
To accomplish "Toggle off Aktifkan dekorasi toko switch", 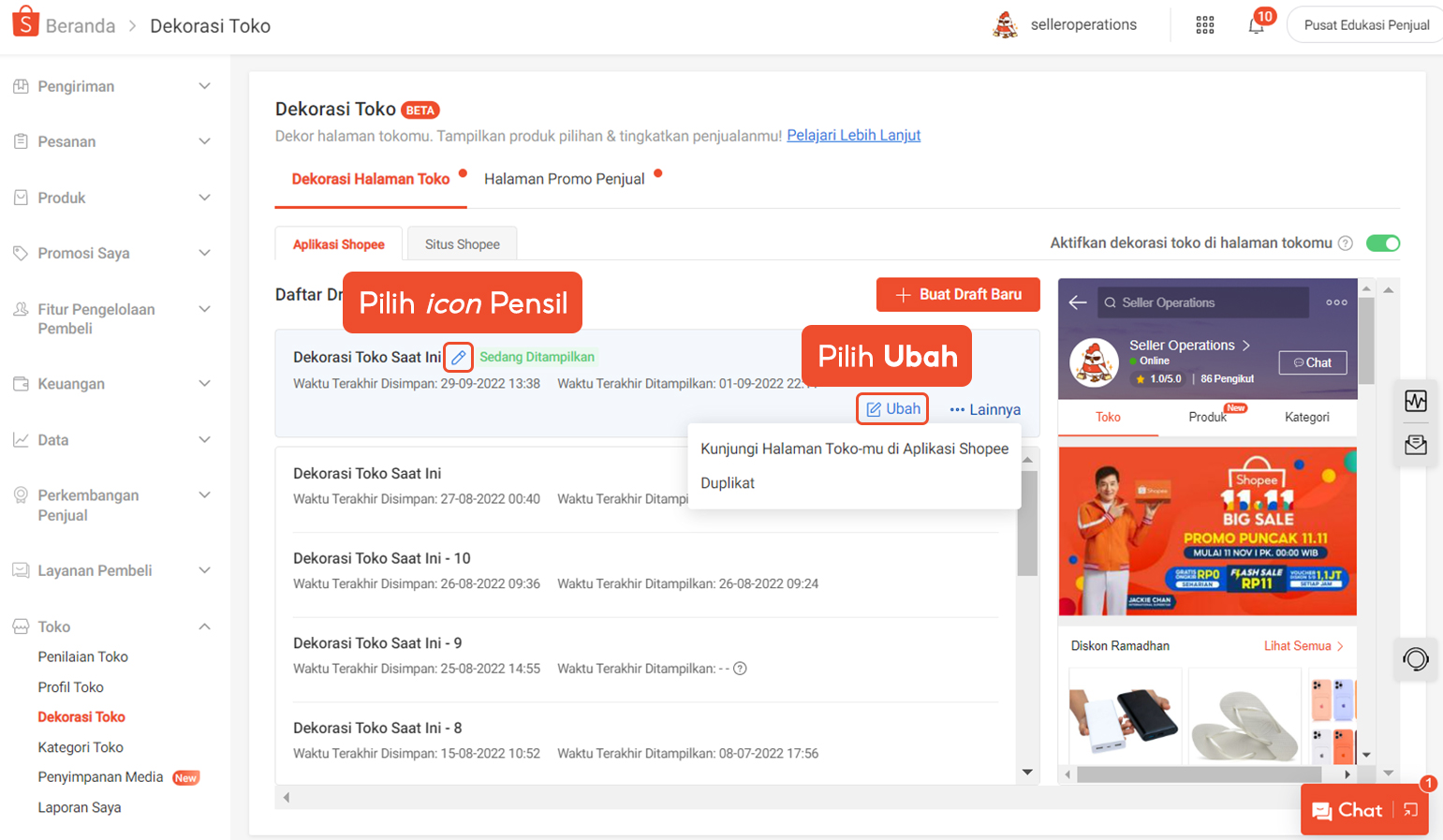I will point(1382,243).
